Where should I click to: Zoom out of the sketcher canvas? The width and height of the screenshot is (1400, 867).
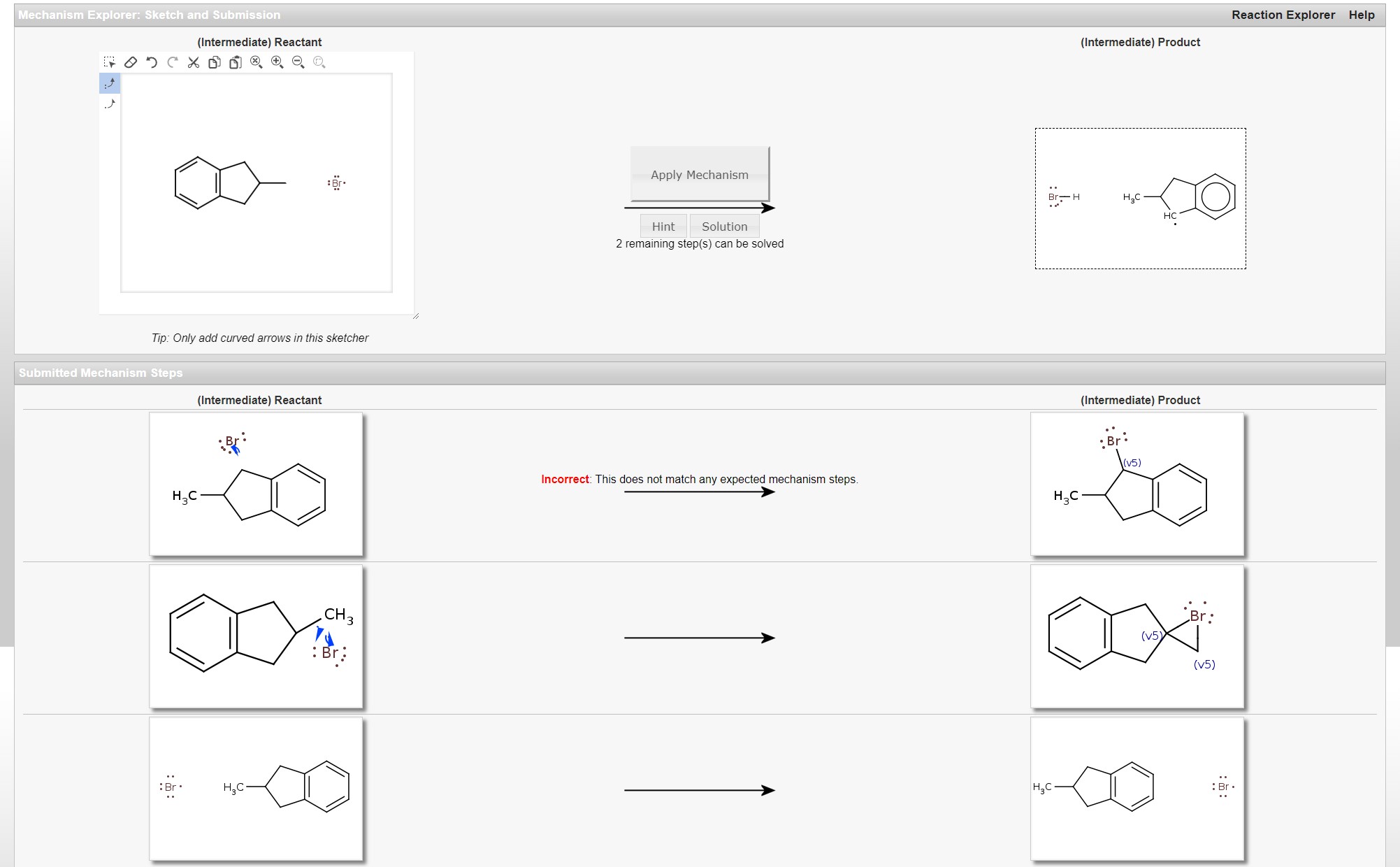click(x=296, y=62)
